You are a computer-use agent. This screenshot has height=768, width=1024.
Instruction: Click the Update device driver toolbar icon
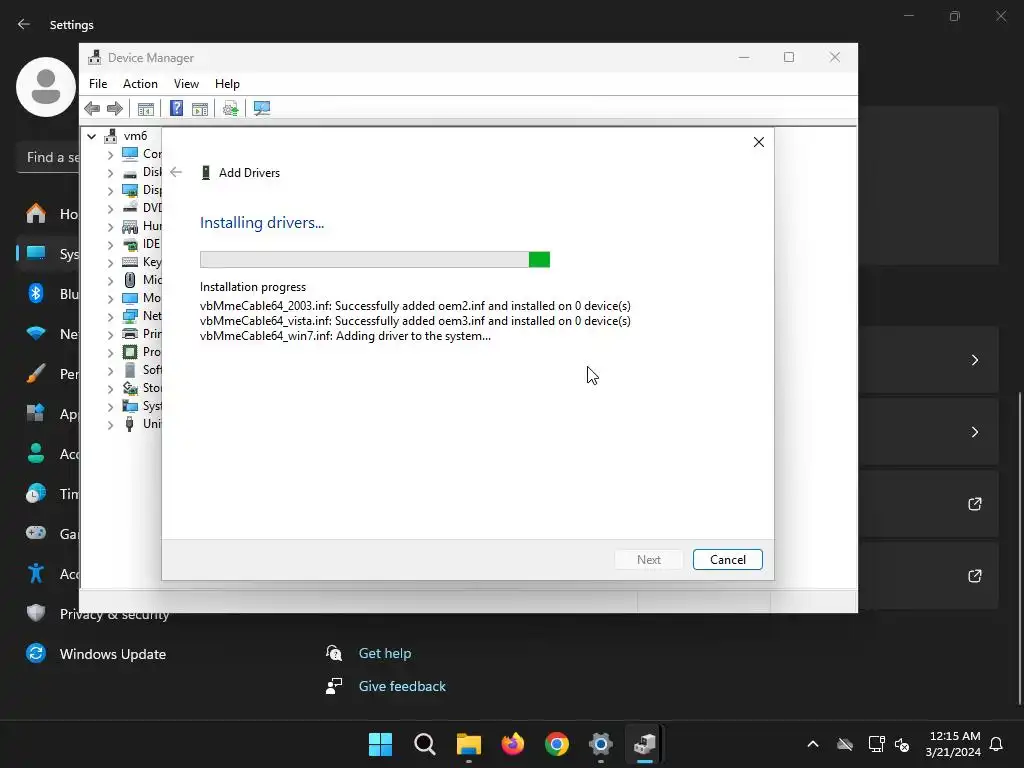[231, 108]
